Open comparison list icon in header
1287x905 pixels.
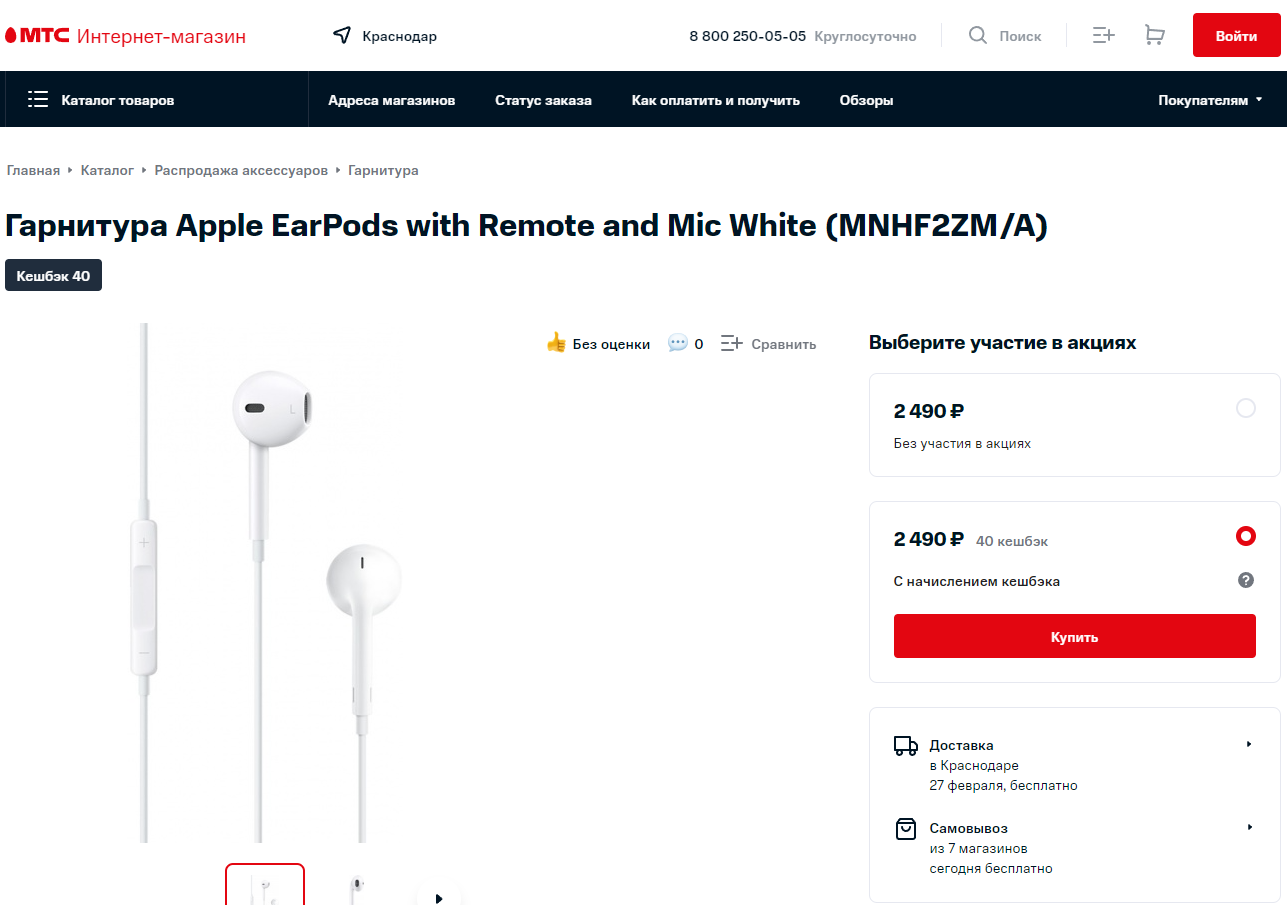[x=1103, y=36]
